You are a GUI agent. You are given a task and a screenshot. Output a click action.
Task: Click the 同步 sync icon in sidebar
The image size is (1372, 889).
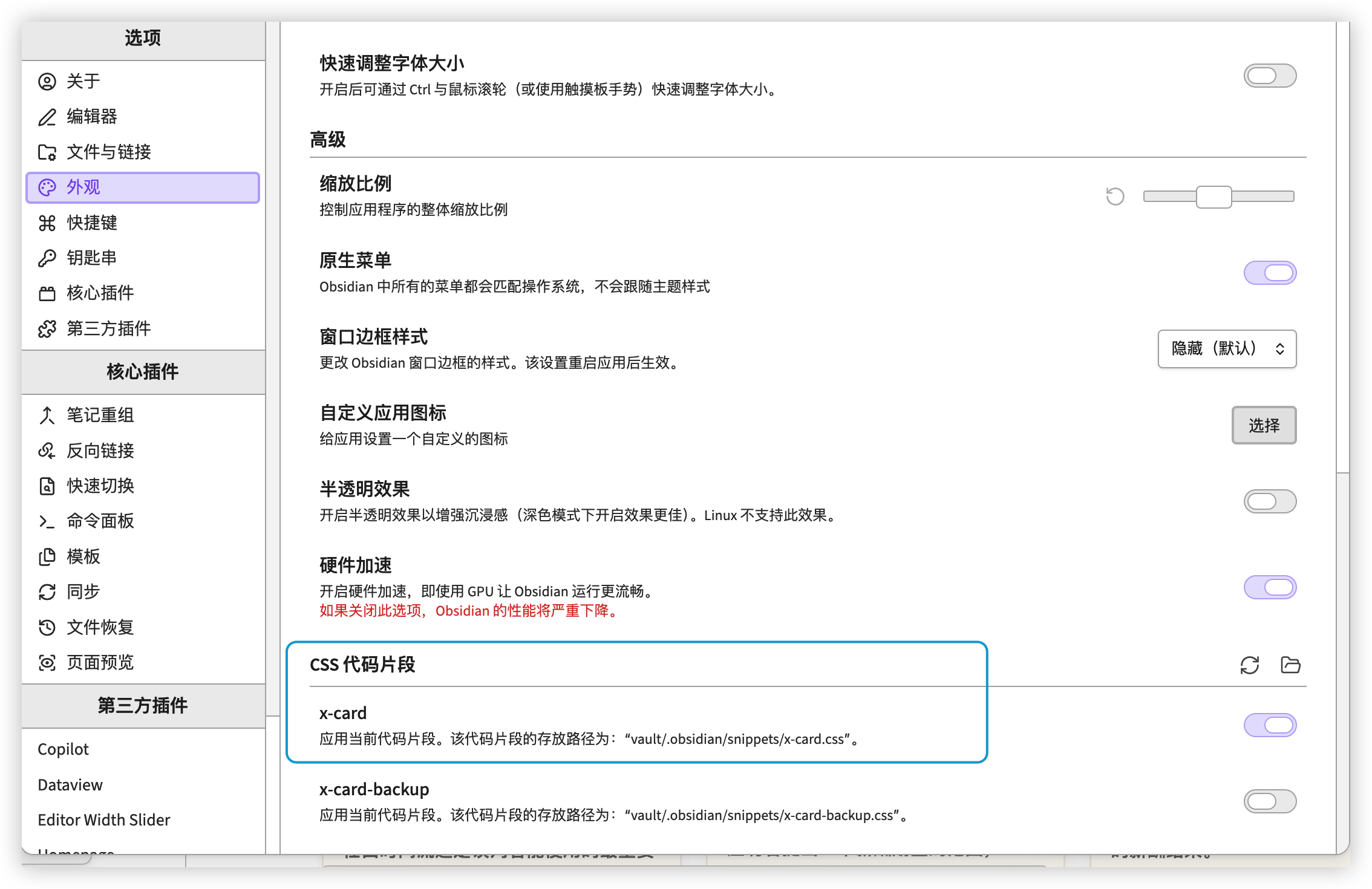pyautogui.click(x=47, y=592)
